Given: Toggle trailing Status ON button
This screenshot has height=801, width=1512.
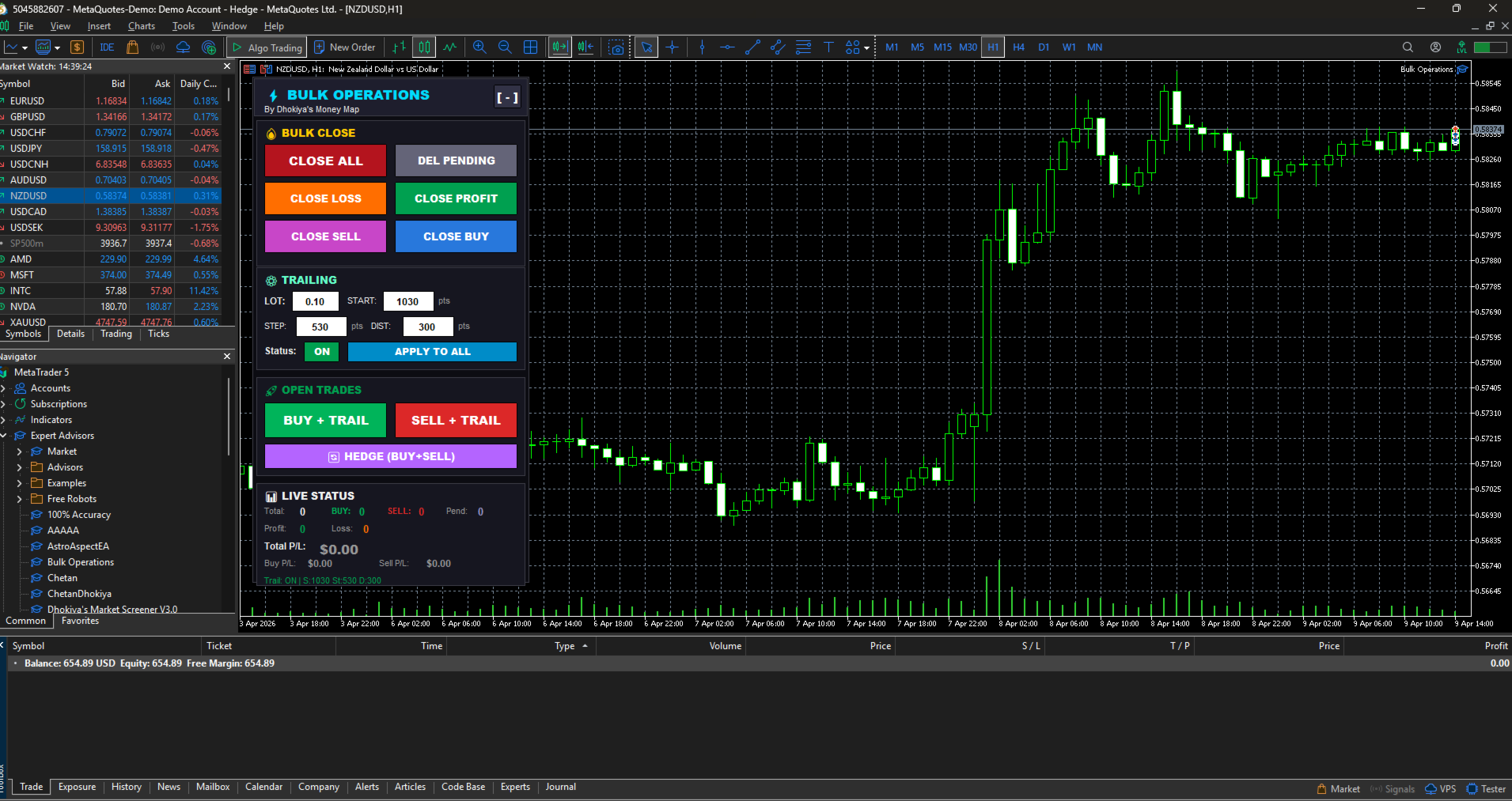Looking at the screenshot, I should coord(322,352).
